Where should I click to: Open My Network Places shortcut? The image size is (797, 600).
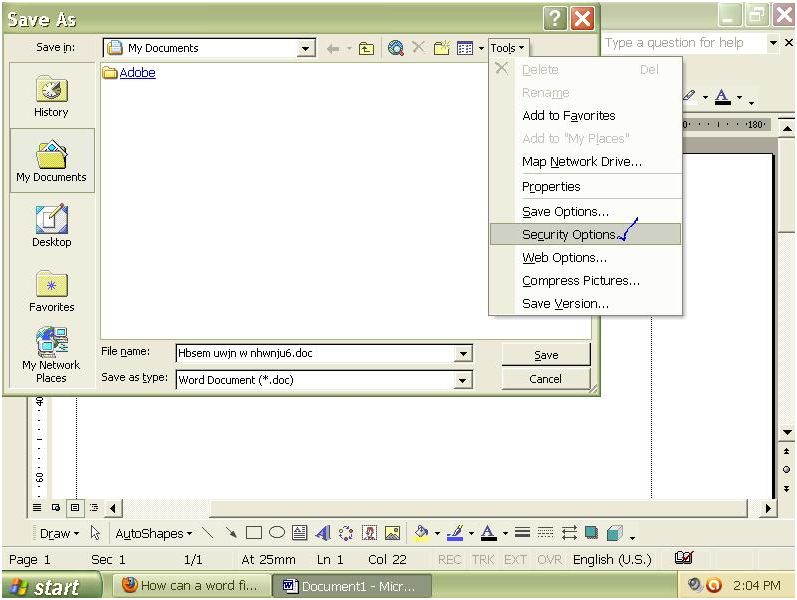tap(51, 355)
